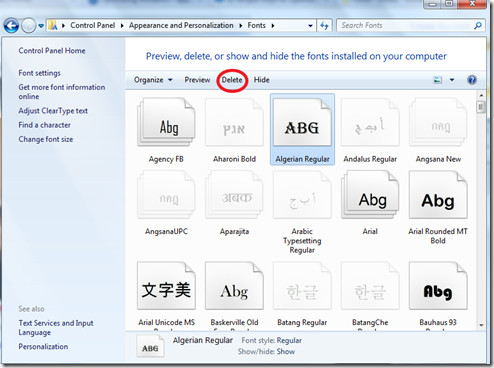Viewport: 494px width, 368px height.
Task: Select the Baskerville Old font icon
Action: point(234,286)
